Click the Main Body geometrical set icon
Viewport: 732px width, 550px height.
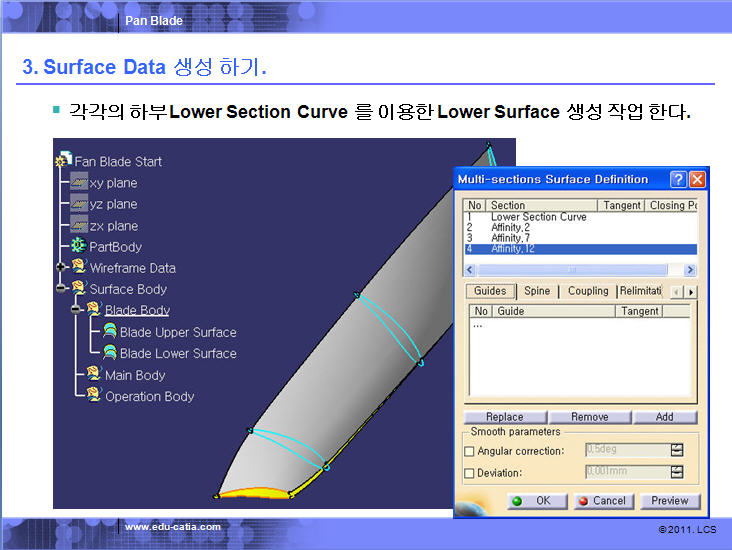(x=94, y=374)
